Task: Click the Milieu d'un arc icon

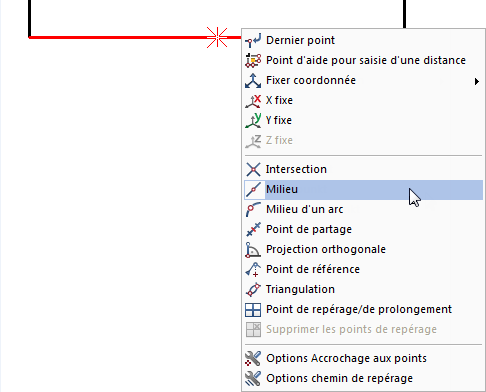Action: pos(253,209)
